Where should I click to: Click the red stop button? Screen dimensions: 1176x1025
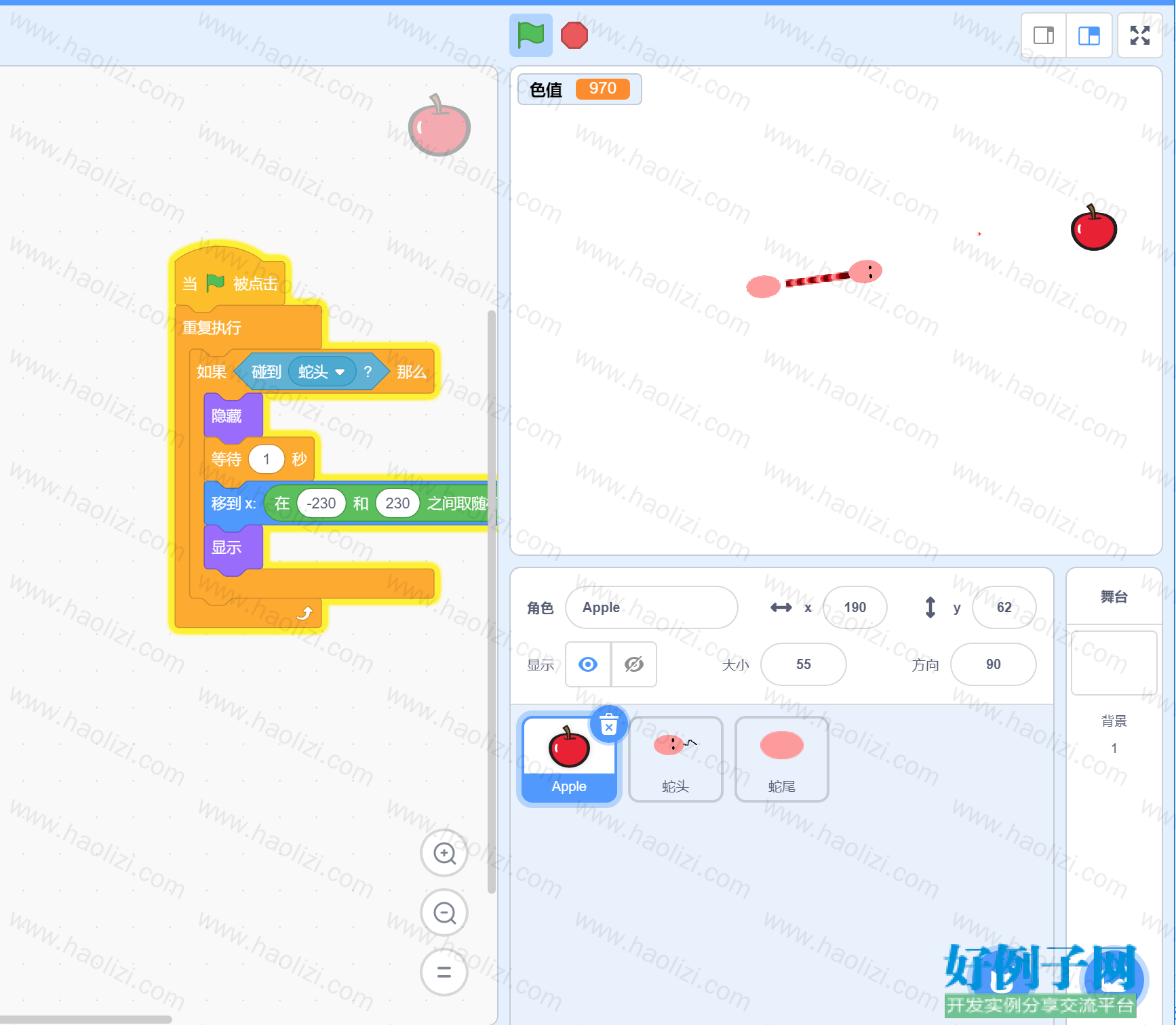click(x=574, y=35)
